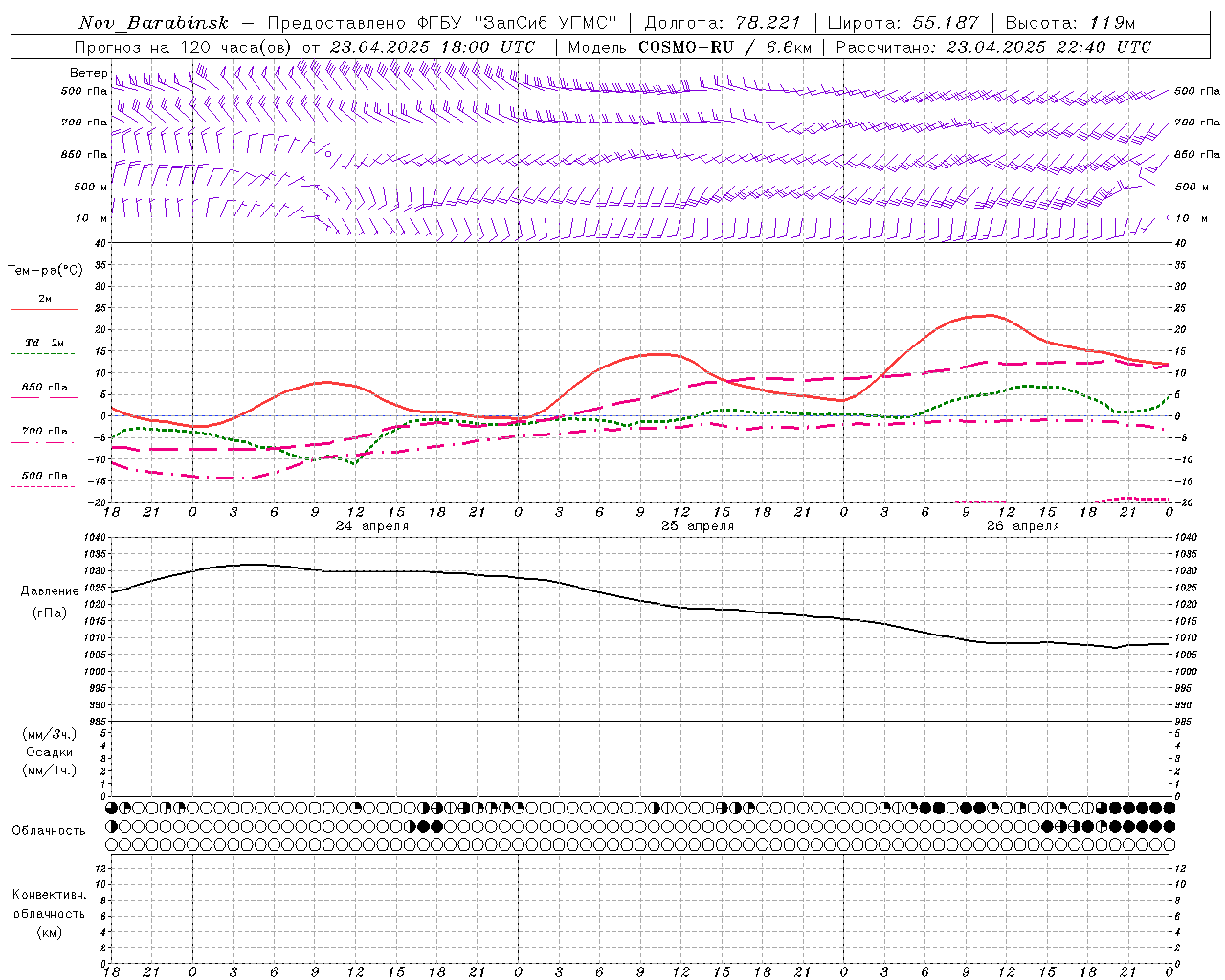Click the 'Td 2м' dew point legend entry

[45, 343]
